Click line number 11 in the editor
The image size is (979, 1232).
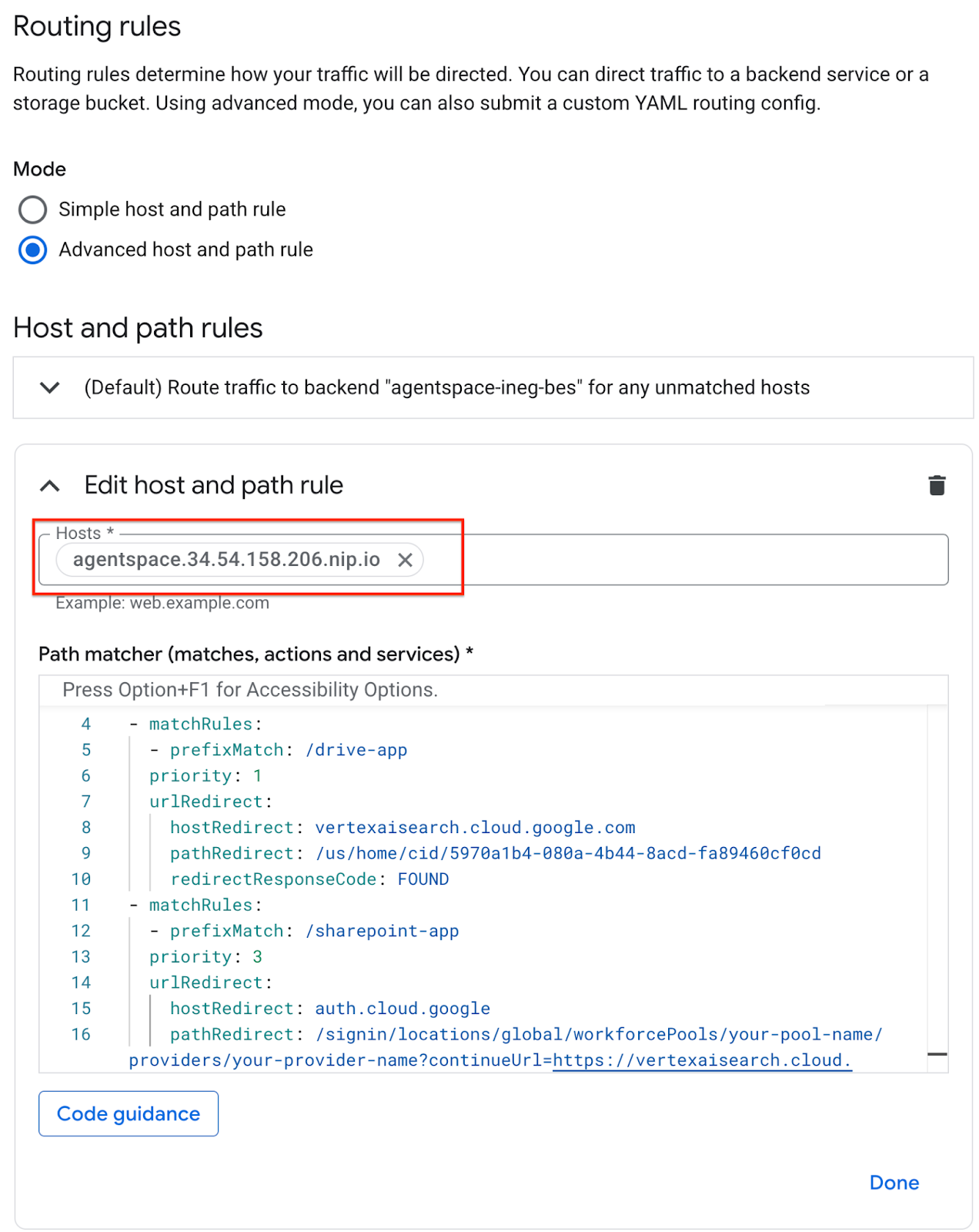coord(81,905)
